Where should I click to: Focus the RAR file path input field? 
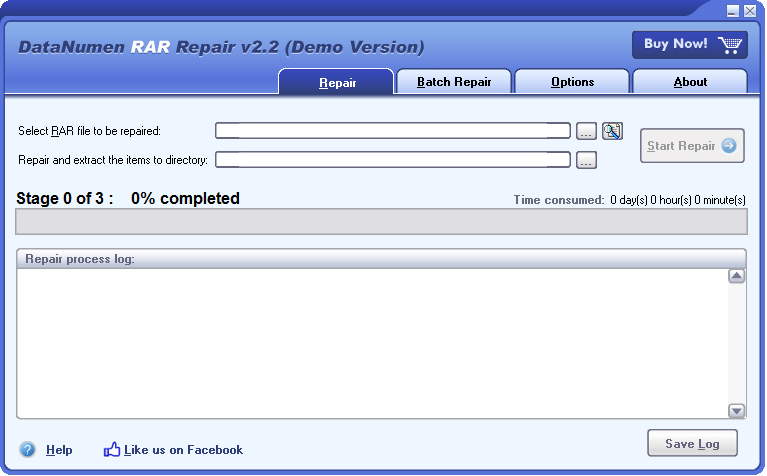[393, 131]
